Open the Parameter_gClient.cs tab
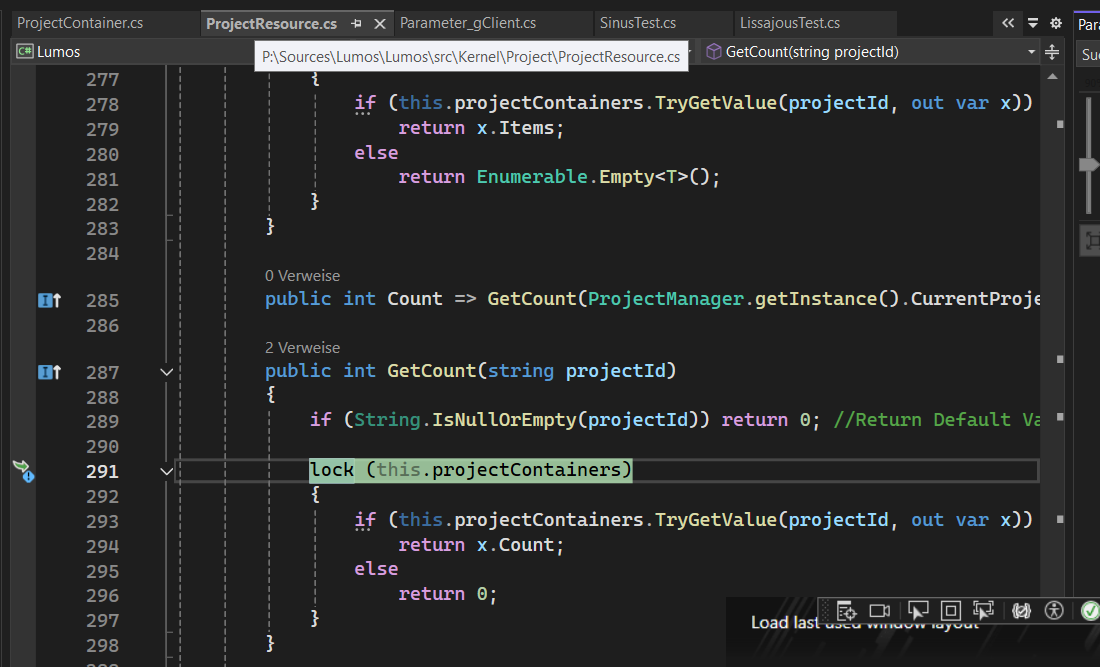Image resolution: width=1100 pixels, height=667 pixels. (x=468, y=23)
